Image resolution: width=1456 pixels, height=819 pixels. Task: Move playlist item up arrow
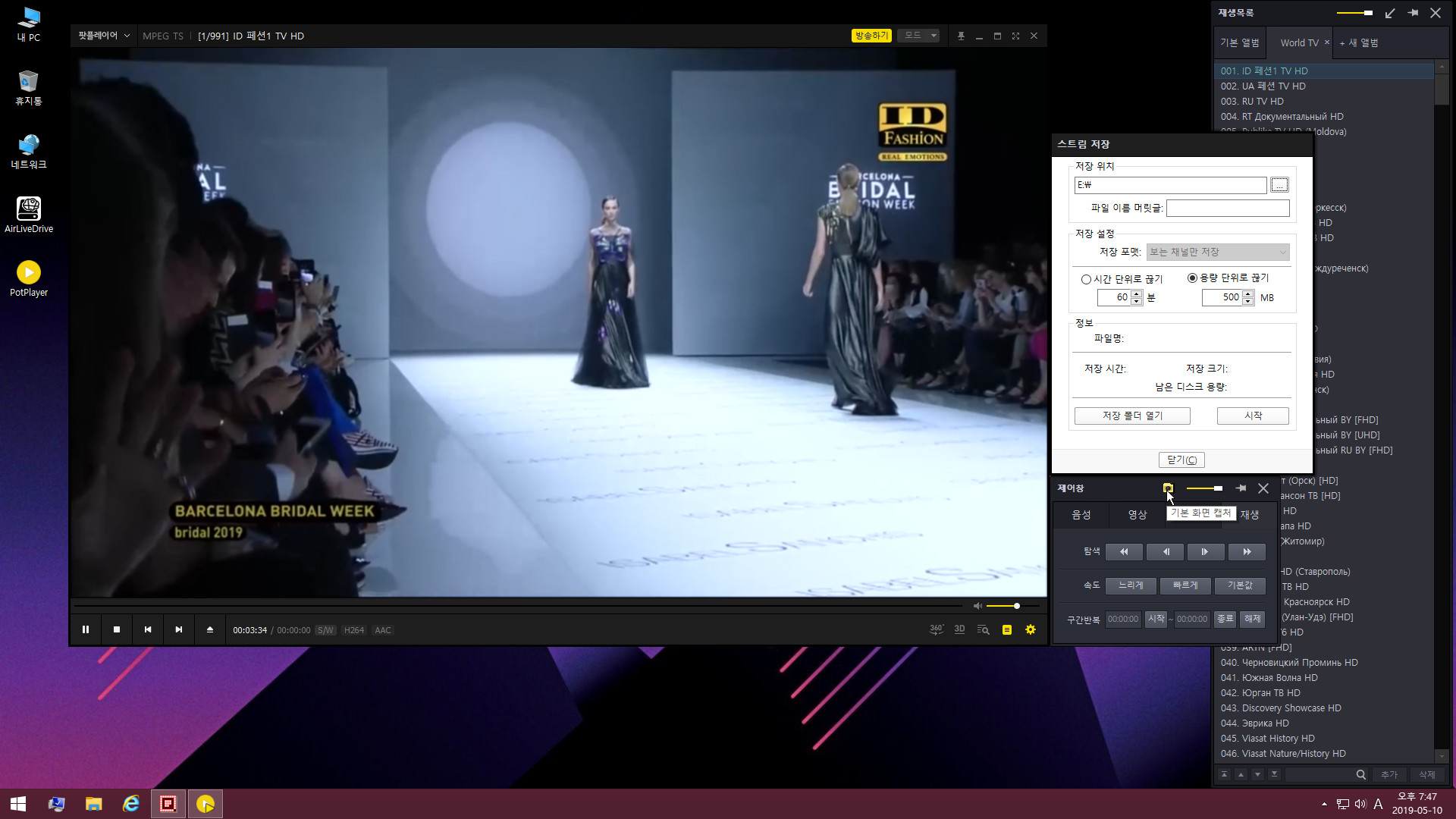[1241, 774]
